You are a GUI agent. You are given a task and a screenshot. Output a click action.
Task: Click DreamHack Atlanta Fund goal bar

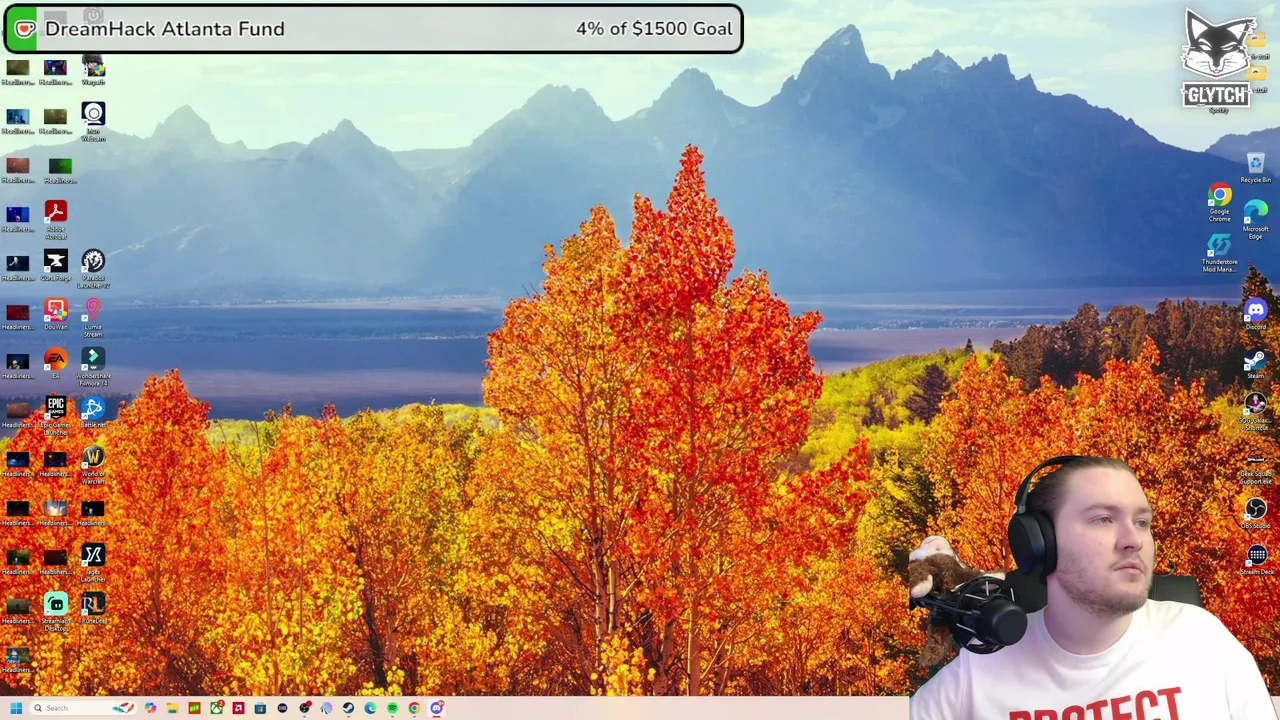[373, 29]
